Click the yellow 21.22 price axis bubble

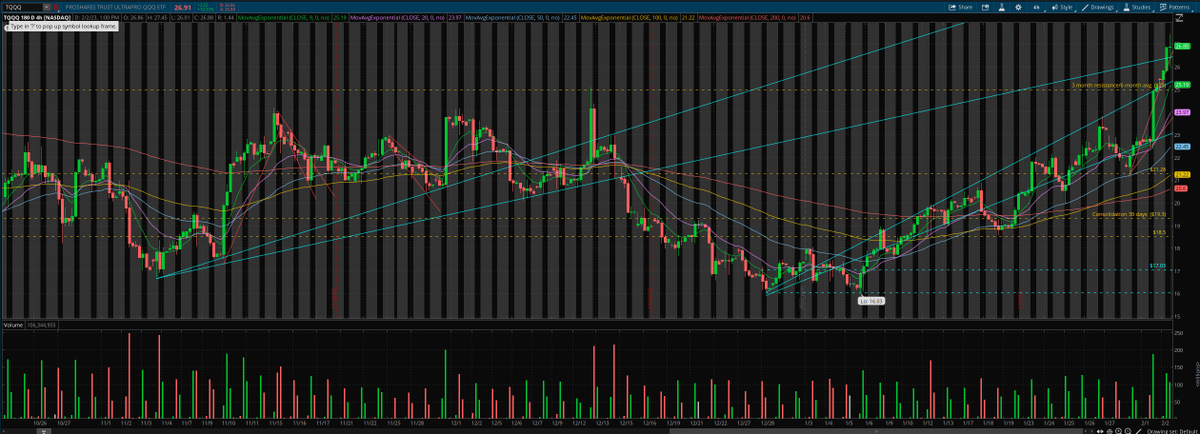point(1181,174)
